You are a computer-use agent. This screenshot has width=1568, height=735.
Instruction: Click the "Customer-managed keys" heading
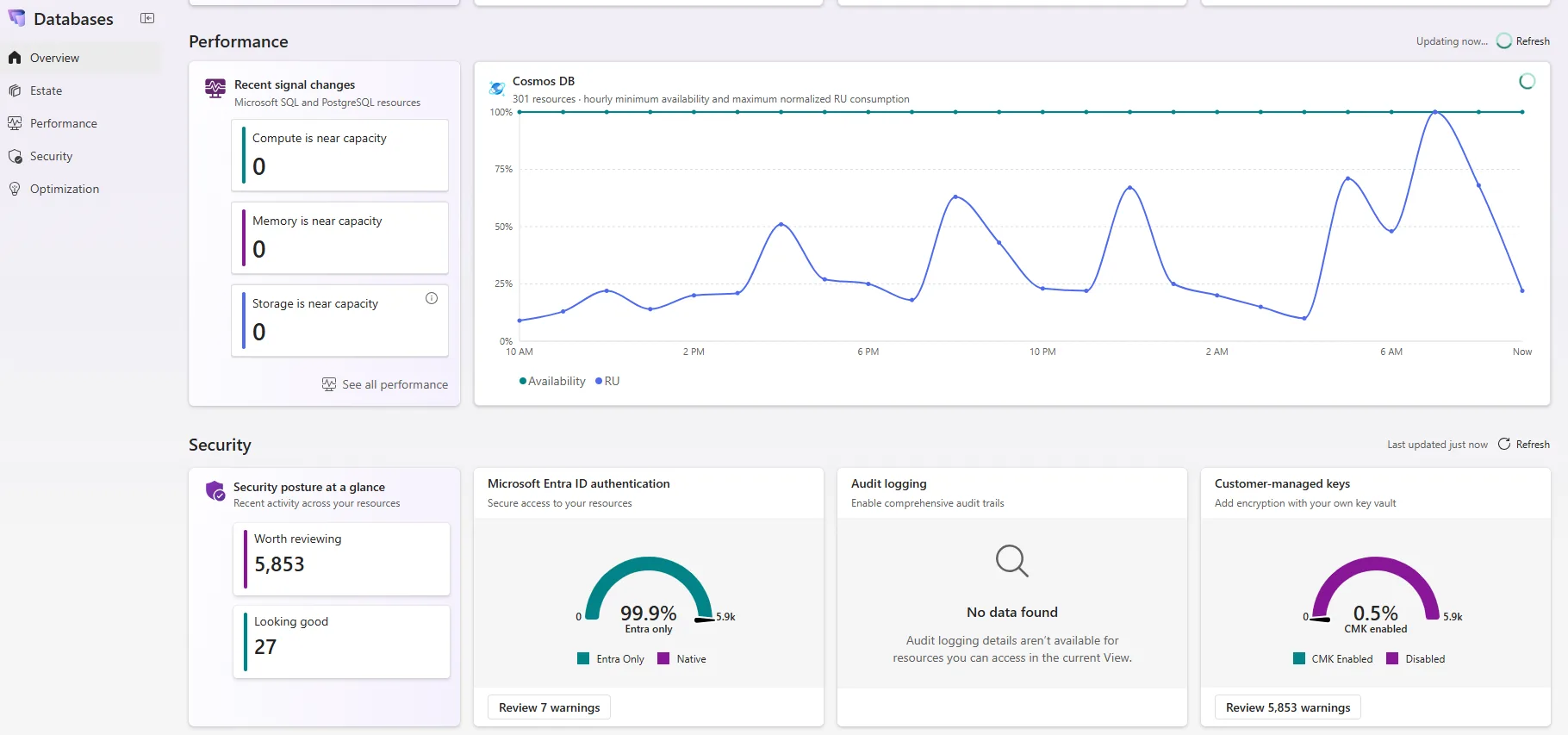[x=1282, y=483]
